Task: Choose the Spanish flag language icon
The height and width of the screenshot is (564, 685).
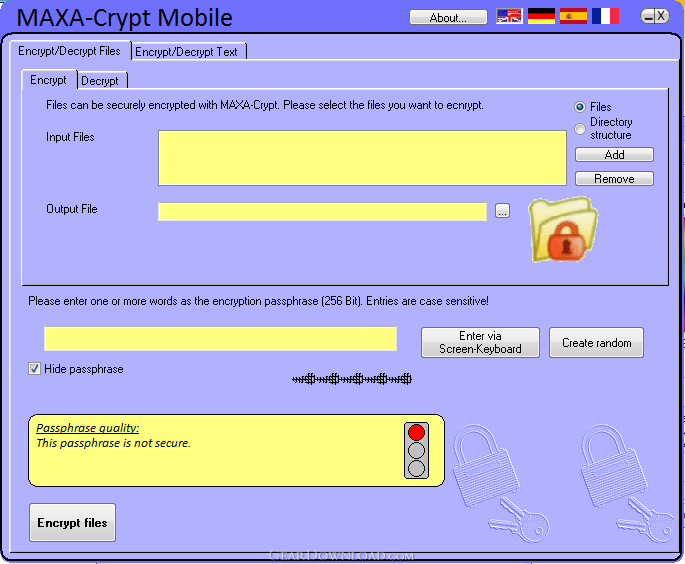Action: tap(573, 16)
